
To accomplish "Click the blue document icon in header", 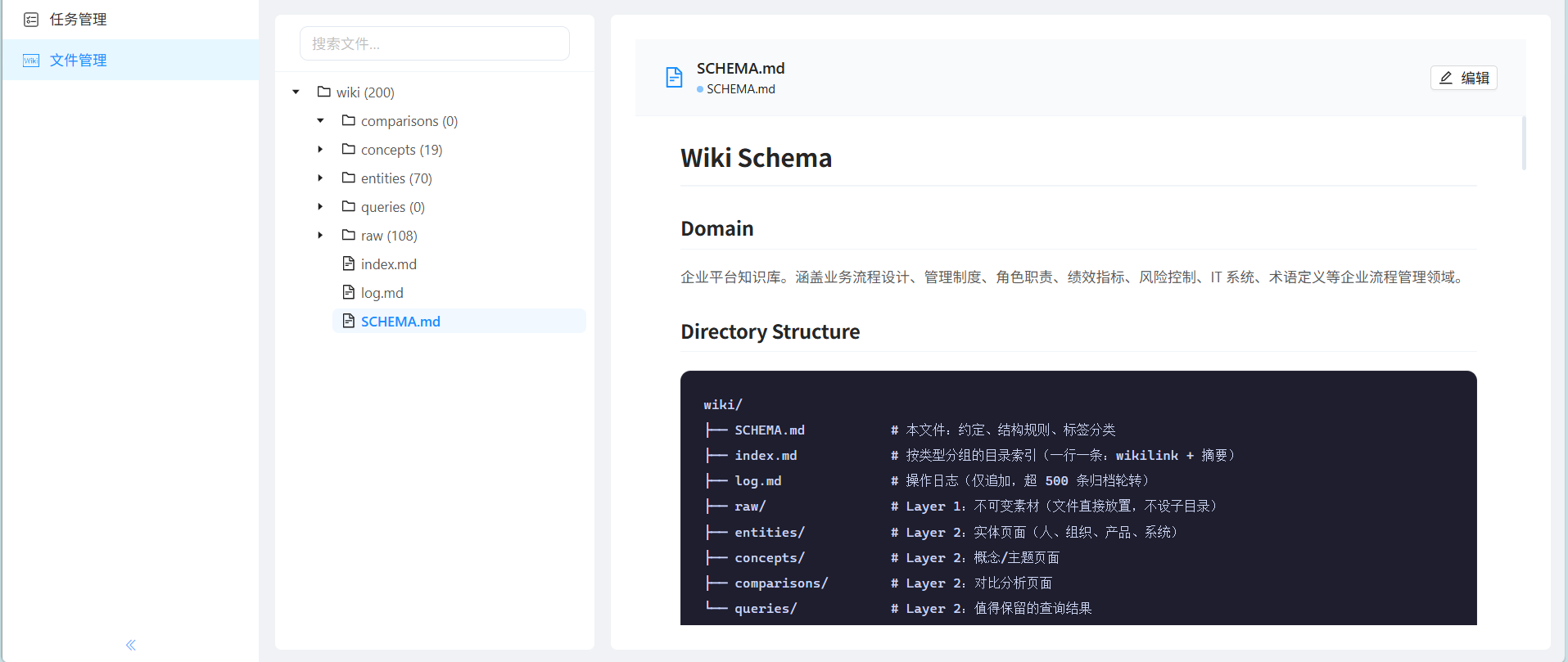I will pyautogui.click(x=674, y=78).
